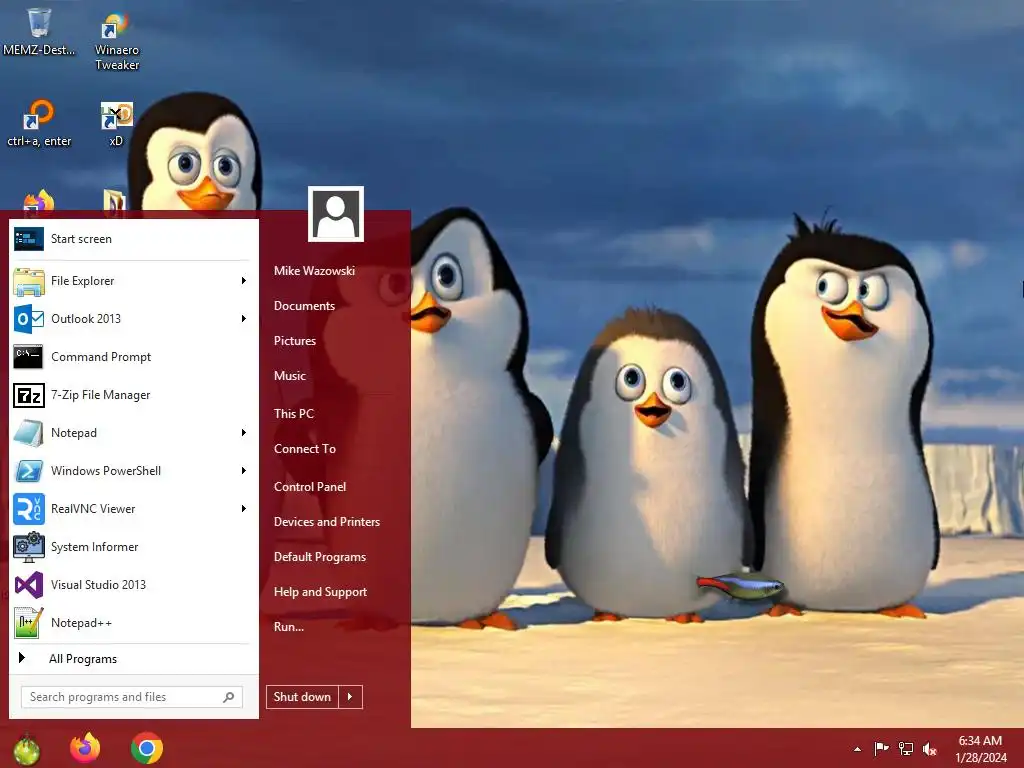The image size is (1024, 768).
Task: Click the 'Command Prompt' label
Action: (x=101, y=357)
